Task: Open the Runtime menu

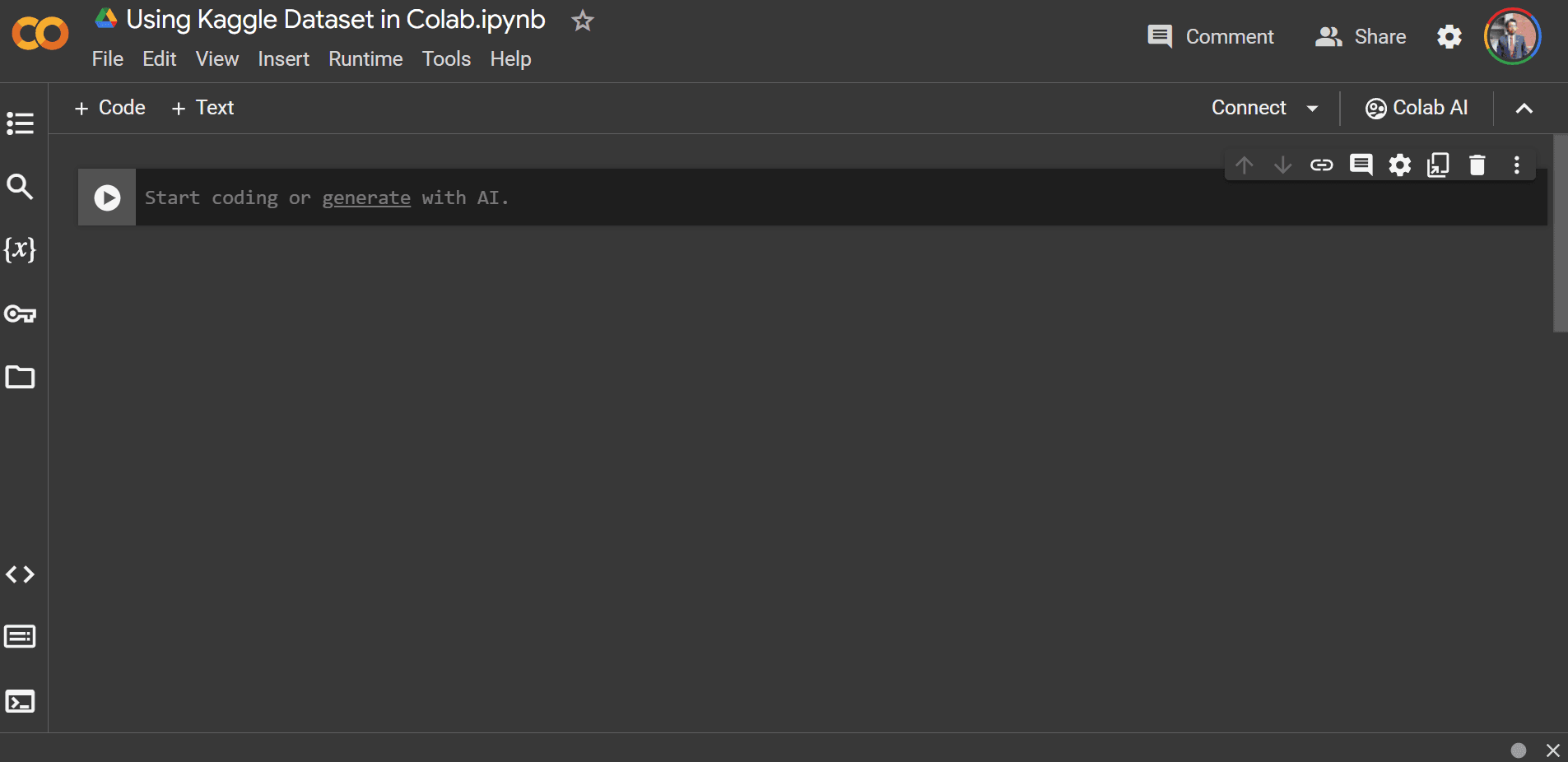Action: point(365,59)
